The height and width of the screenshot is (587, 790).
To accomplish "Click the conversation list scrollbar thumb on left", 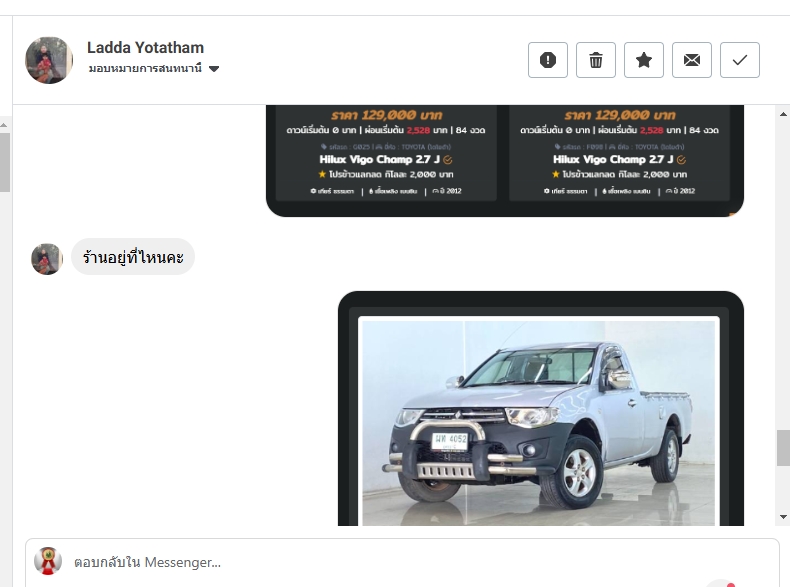I will (5, 162).
